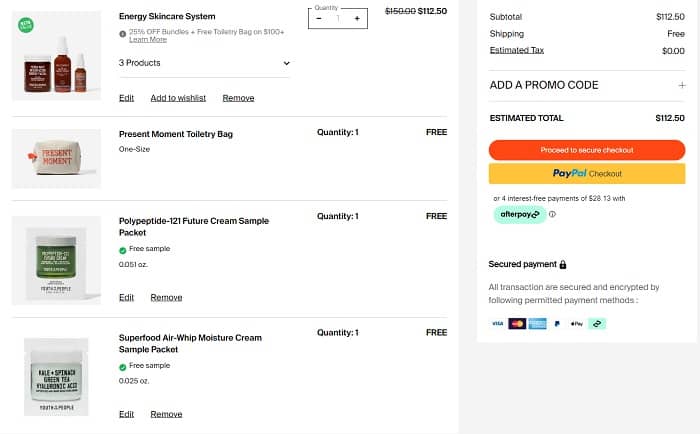This screenshot has width=700, height=434.
Task: Proceed to secure checkout
Action: (x=586, y=150)
